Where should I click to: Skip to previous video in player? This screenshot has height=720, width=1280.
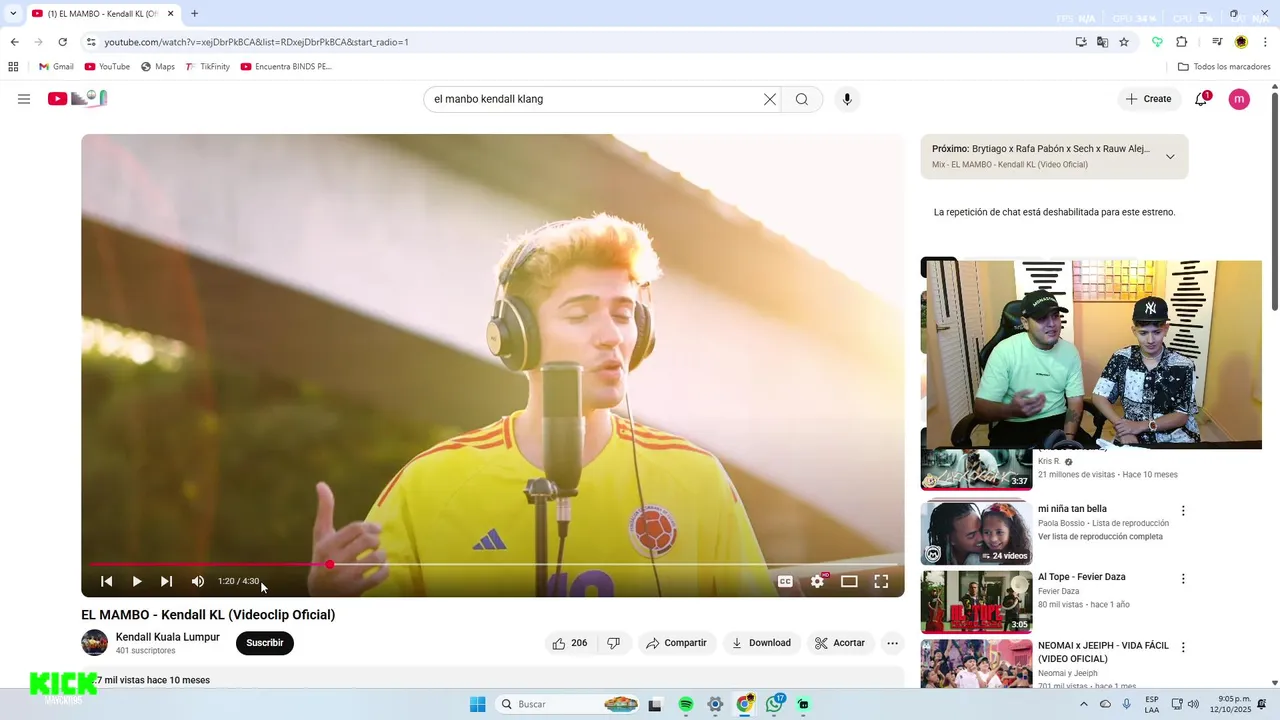point(107,581)
